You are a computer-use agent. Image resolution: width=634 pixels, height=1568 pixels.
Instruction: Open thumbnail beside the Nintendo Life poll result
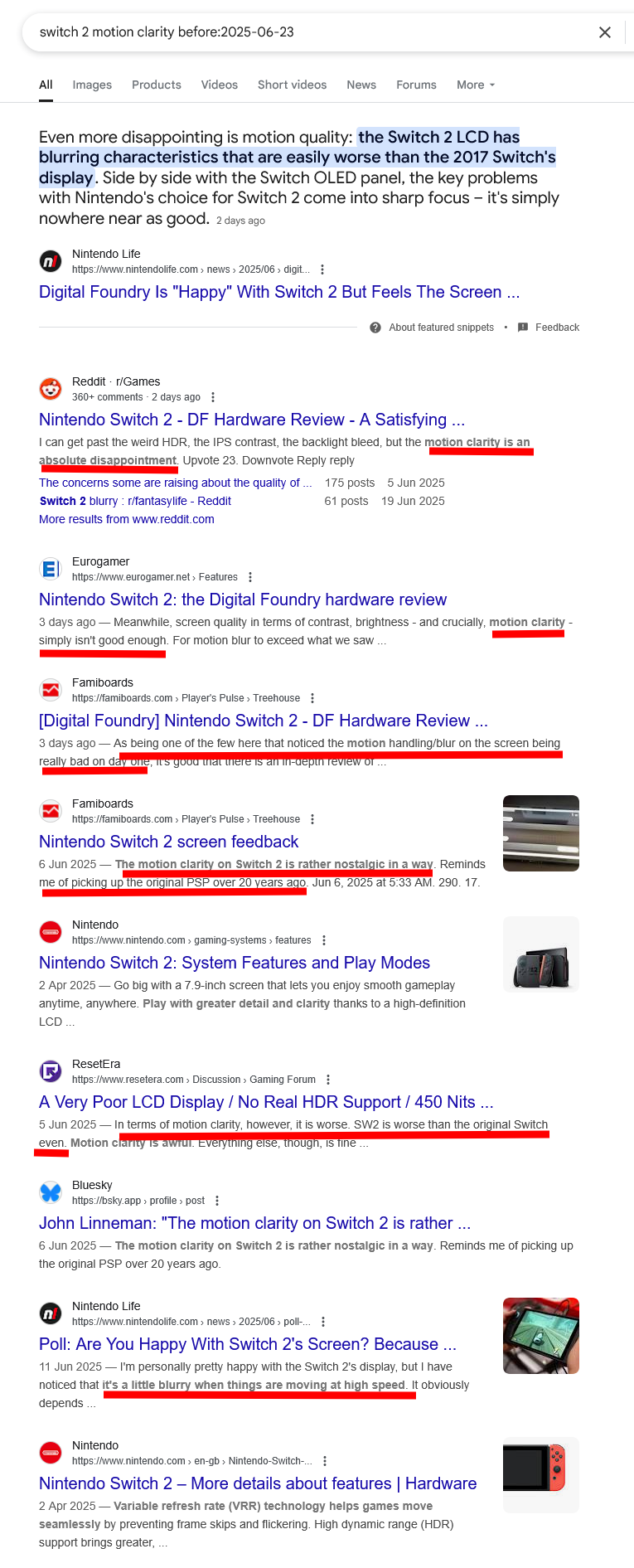(x=541, y=1336)
